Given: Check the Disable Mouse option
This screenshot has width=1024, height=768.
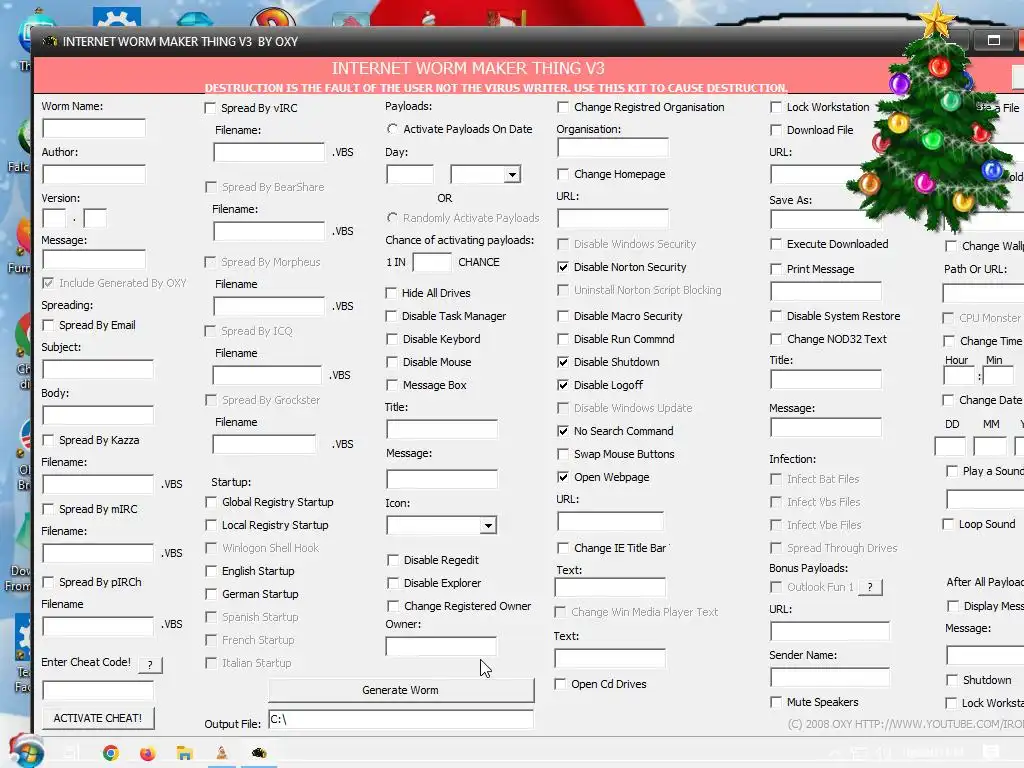Looking at the screenshot, I should point(392,362).
